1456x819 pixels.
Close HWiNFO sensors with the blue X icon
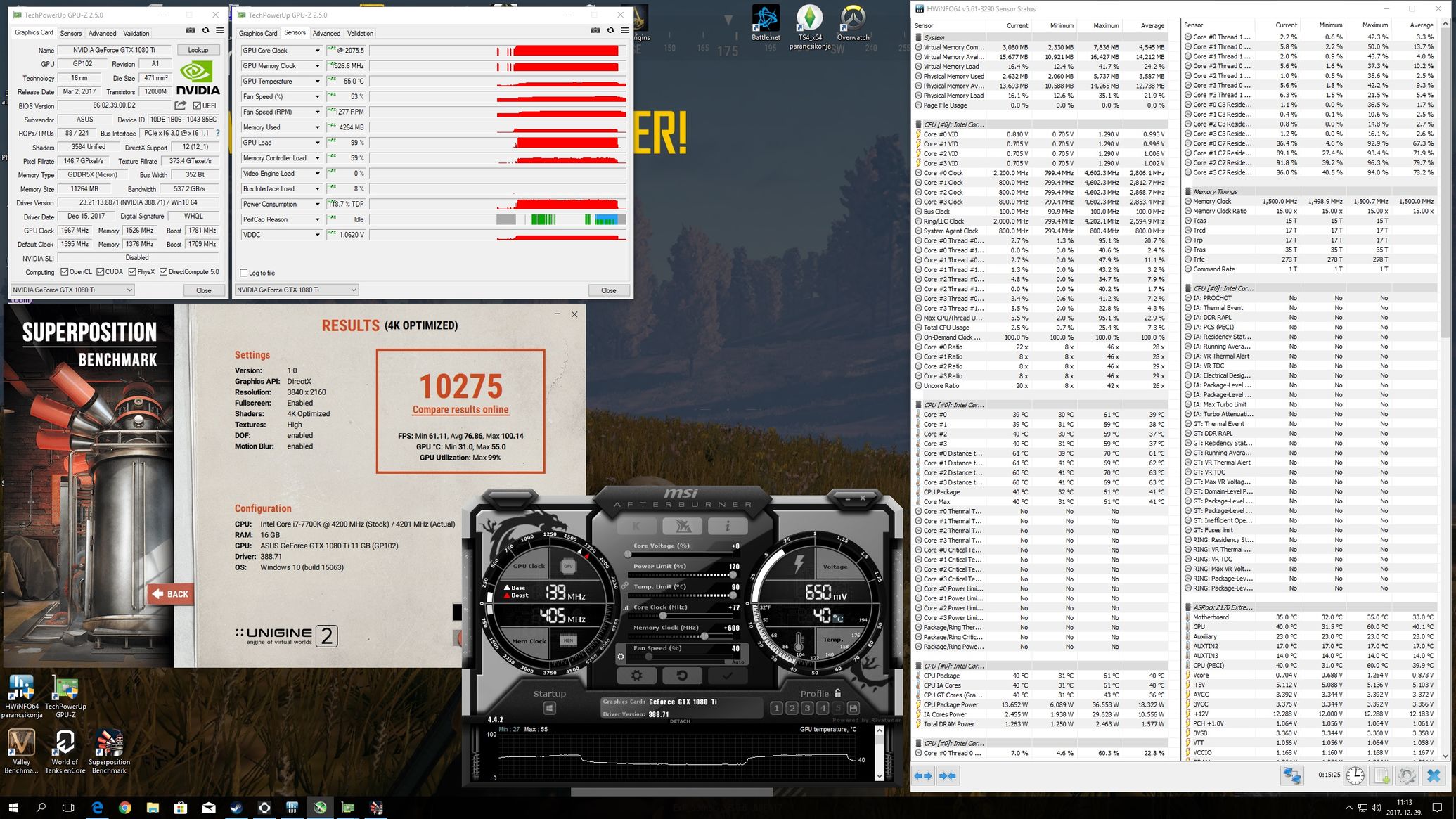point(1433,775)
